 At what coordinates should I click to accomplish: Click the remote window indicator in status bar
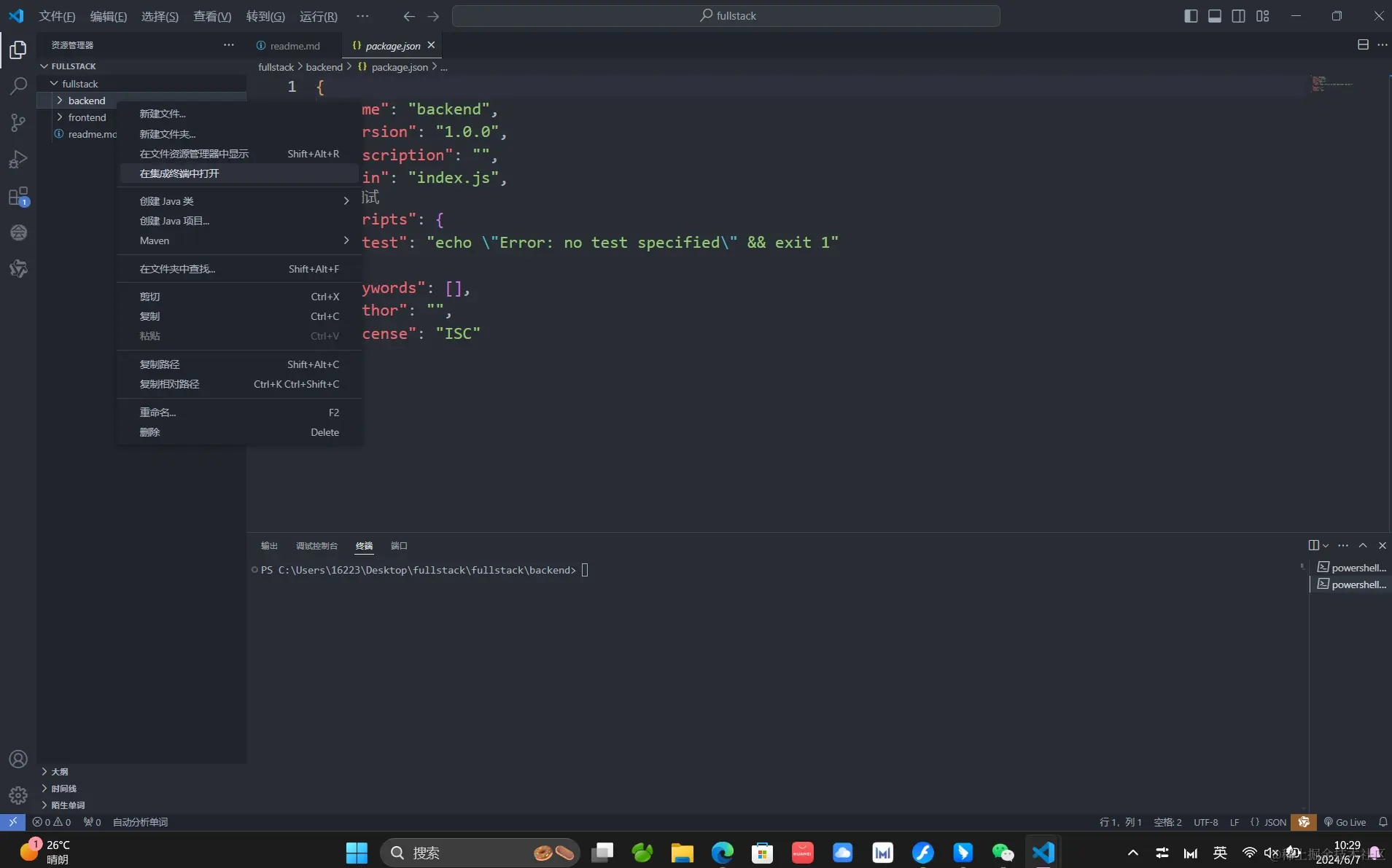pyautogui.click(x=12, y=822)
